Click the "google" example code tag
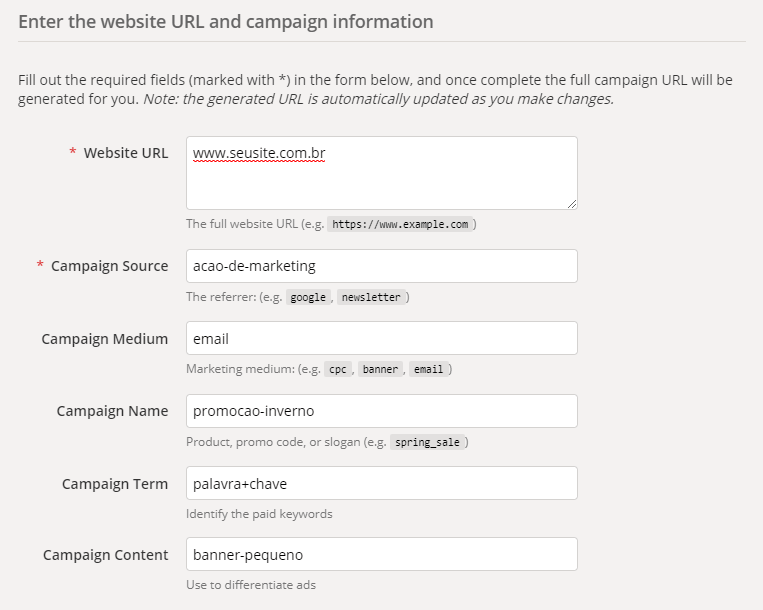The width and height of the screenshot is (763, 610). pos(308,298)
